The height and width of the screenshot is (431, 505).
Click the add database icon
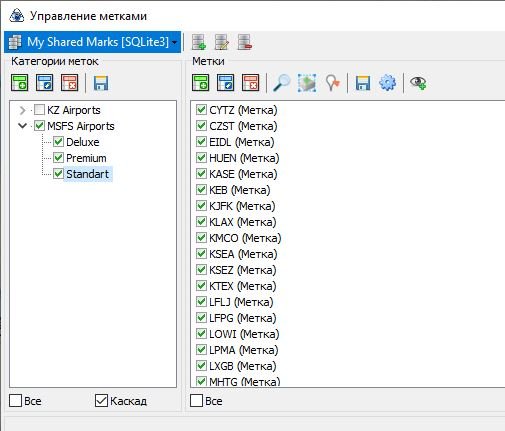pos(199,42)
